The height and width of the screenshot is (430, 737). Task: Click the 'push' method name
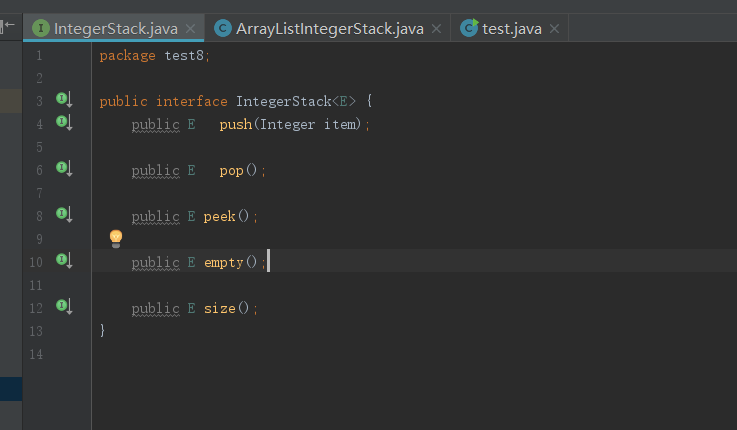click(x=235, y=125)
